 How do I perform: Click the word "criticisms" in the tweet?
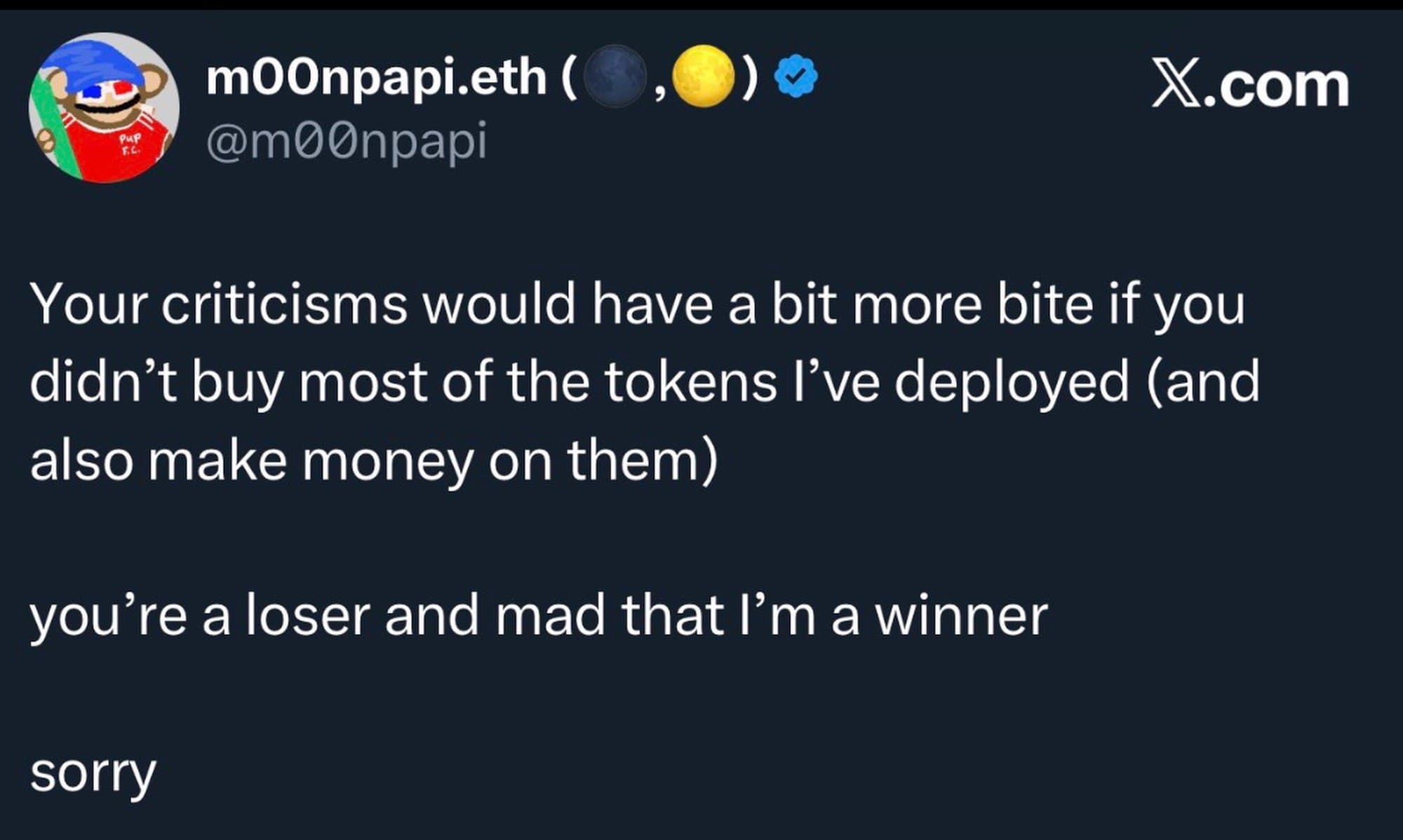284,306
